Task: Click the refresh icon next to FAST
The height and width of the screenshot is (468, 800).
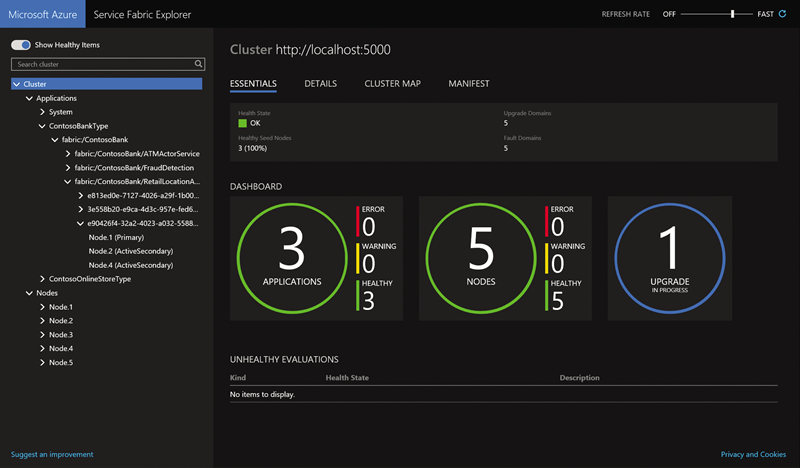Action: [x=782, y=14]
